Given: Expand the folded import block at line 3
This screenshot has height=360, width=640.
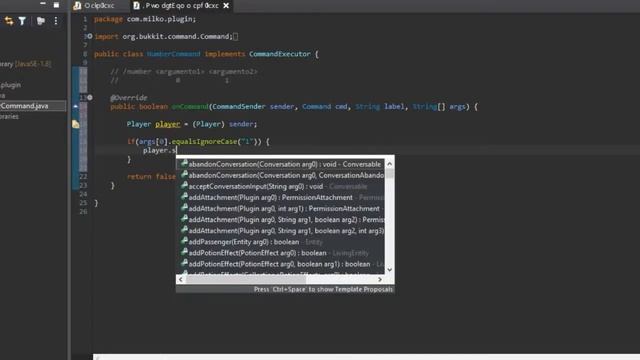Looking at the screenshot, I should click(x=90, y=36).
